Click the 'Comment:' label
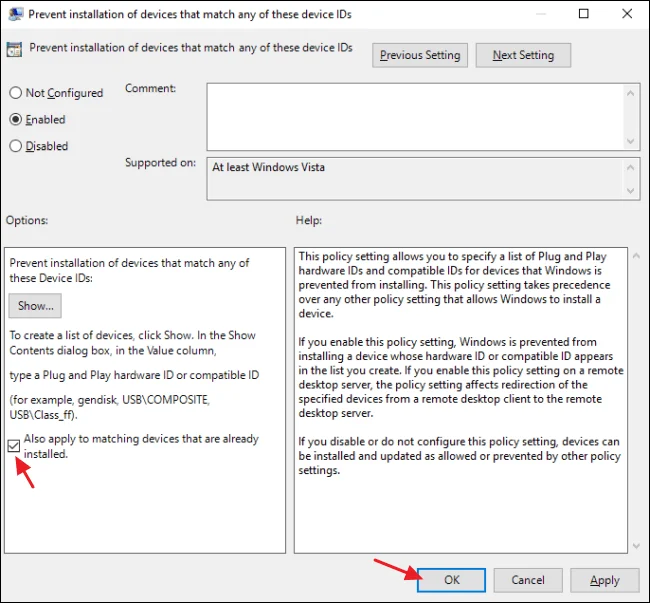This screenshot has width=650, height=603. pos(150,88)
